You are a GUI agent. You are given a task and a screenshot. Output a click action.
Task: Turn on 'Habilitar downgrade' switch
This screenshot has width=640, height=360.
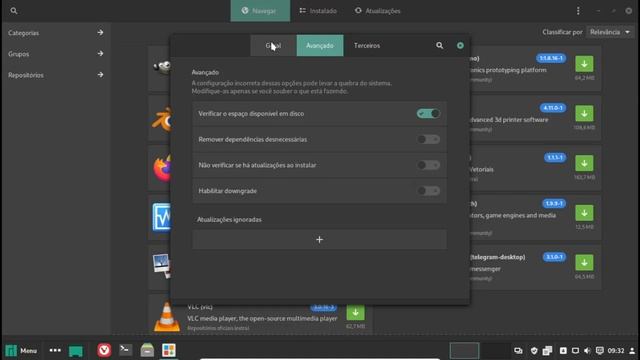click(x=428, y=191)
